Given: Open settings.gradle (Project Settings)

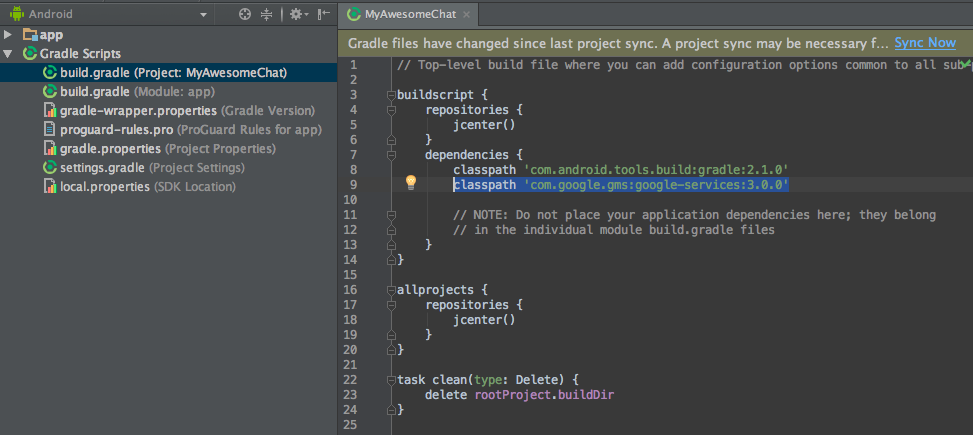Looking at the screenshot, I should pos(153,168).
